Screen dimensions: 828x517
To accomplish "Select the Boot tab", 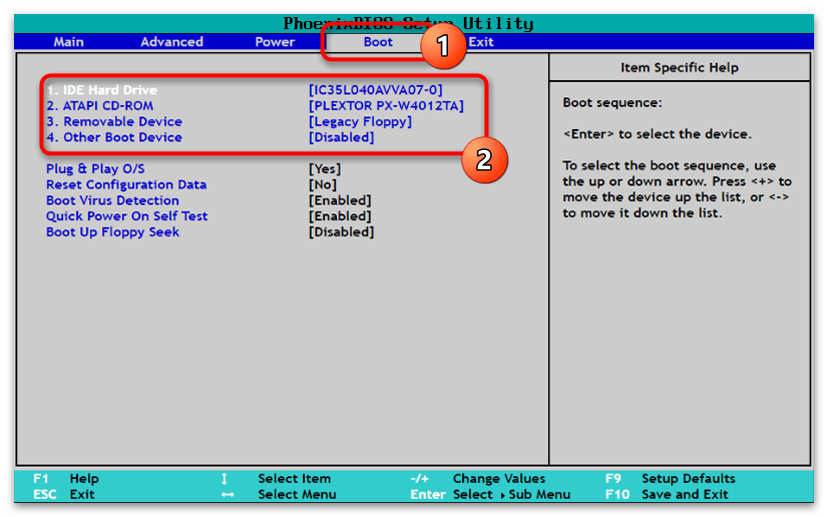I will (378, 42).
